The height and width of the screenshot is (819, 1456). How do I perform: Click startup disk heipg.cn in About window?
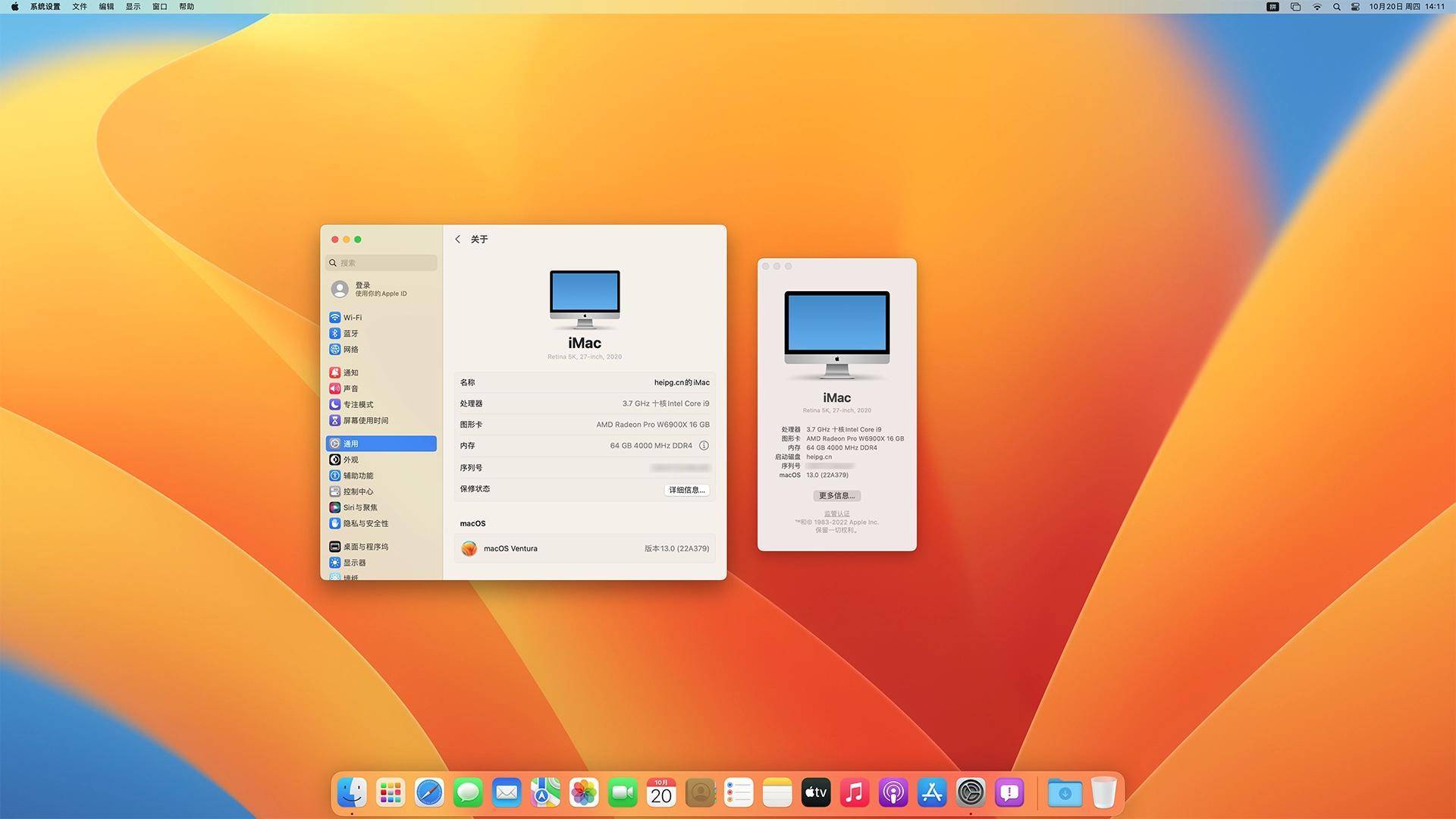tap(819, 457)
